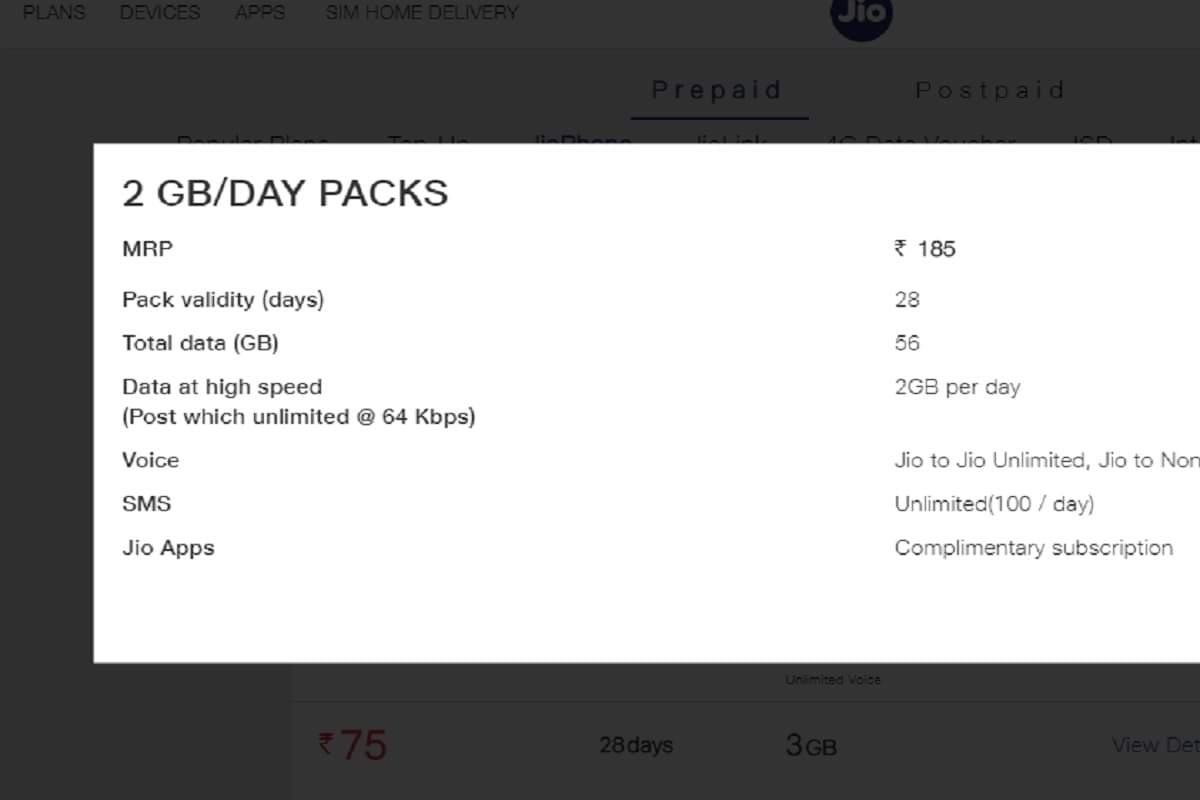This screenshot has width=1200, height=800.
Task: Click the MRP value ₹185
Action: click(x=925, y=249)
